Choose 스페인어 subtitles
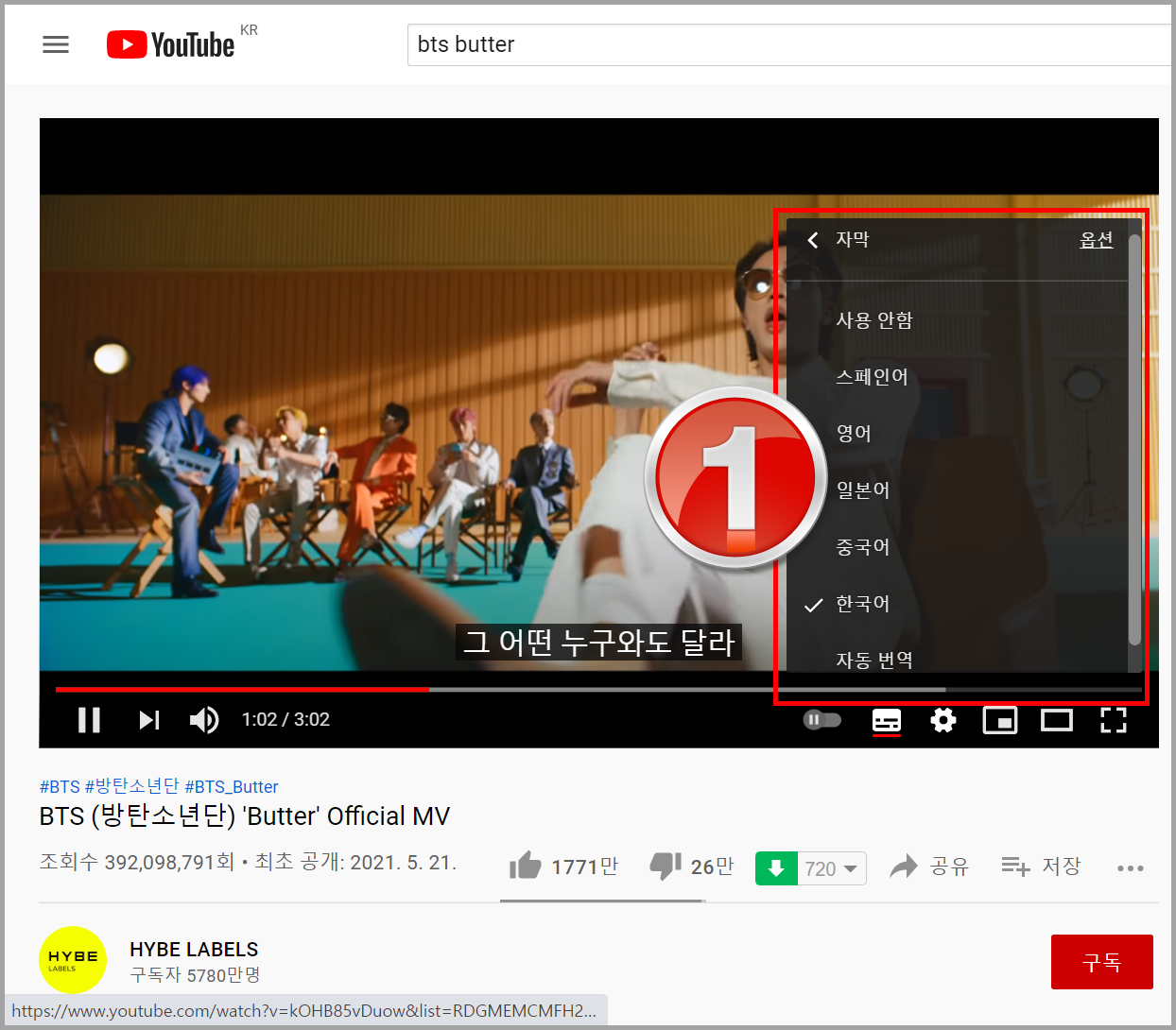 click(958, 377)
